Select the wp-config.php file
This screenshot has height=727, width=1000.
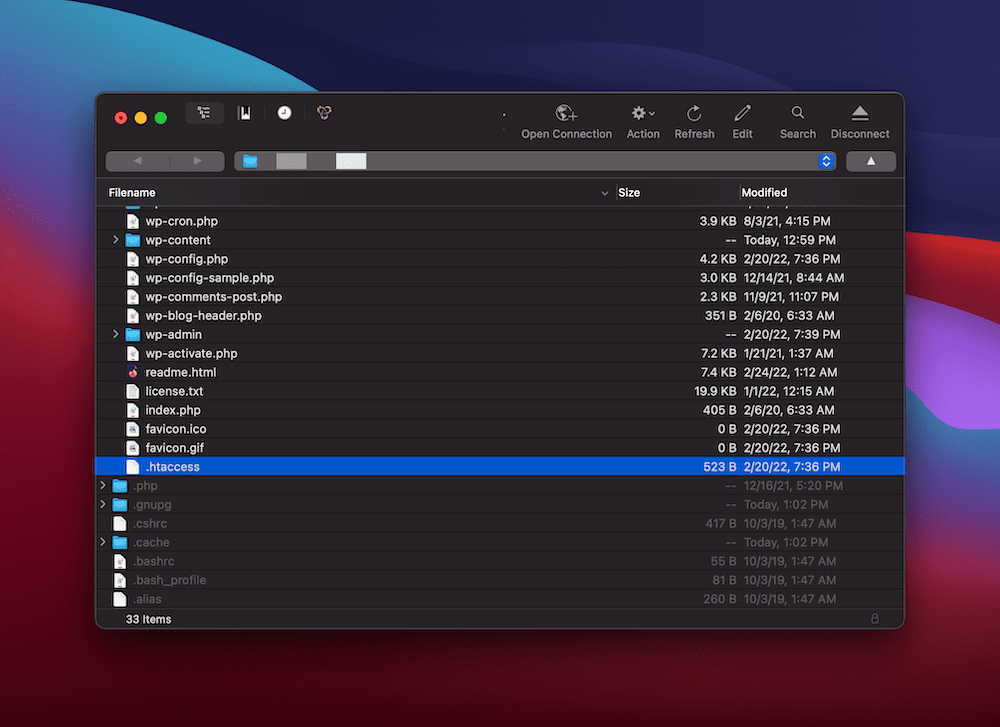(x=187, y=259)
